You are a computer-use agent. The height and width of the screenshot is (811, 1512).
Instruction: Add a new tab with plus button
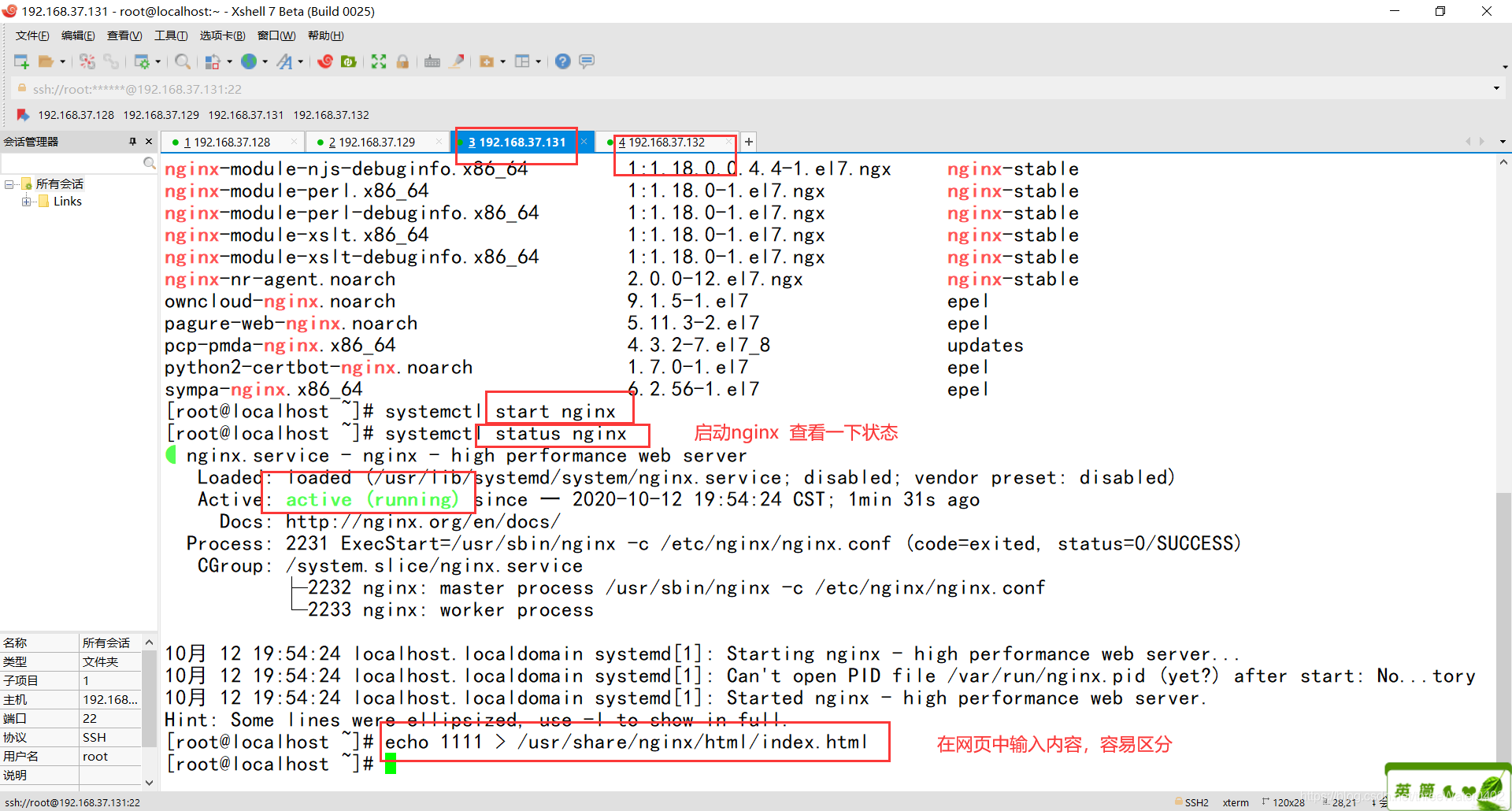749,142
